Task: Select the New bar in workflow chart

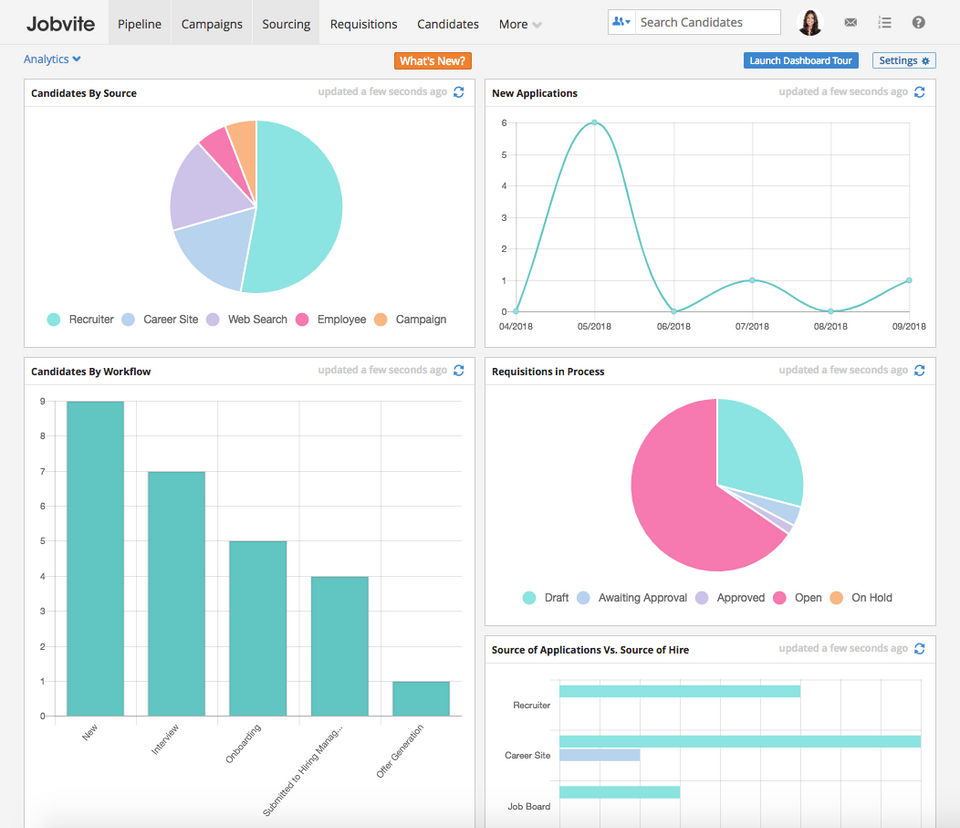Action: point(95,559)
